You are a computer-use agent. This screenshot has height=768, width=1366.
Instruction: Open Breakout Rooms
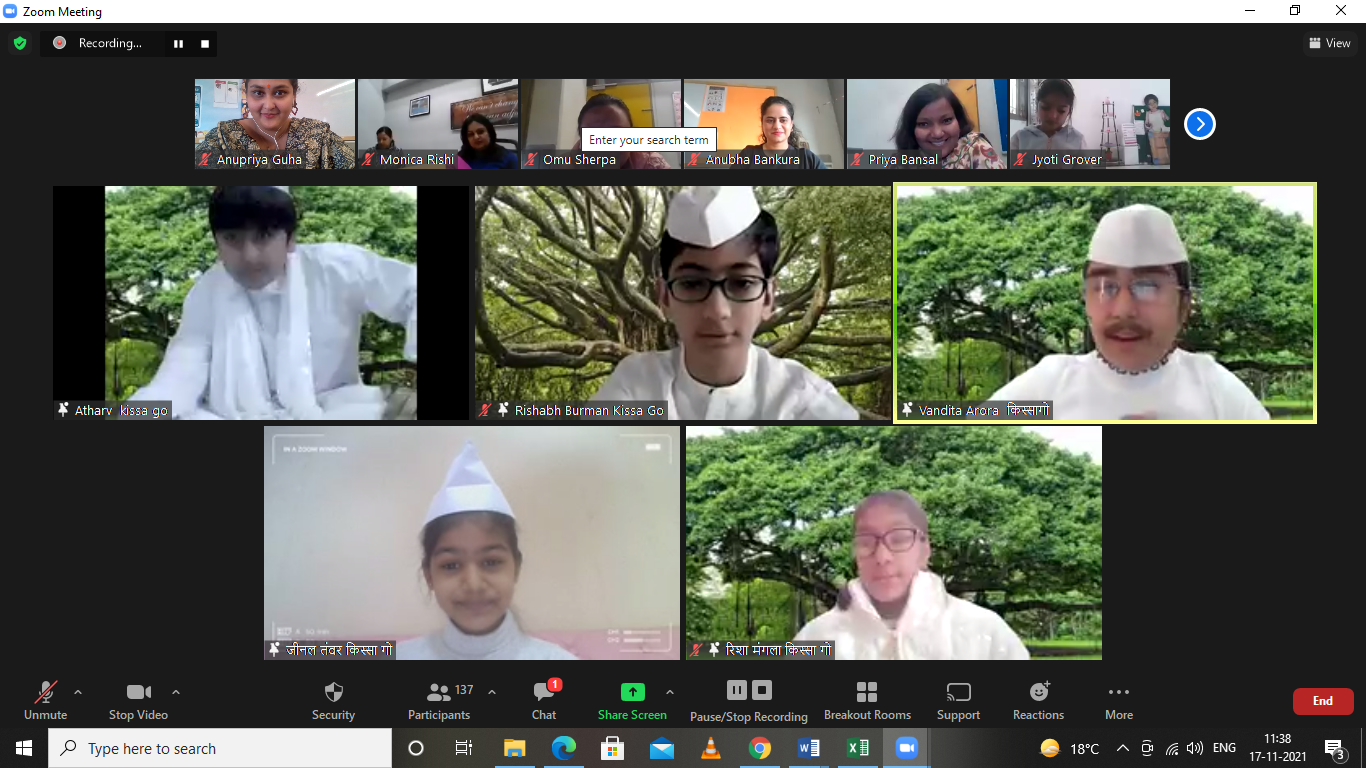pos(867,693)
